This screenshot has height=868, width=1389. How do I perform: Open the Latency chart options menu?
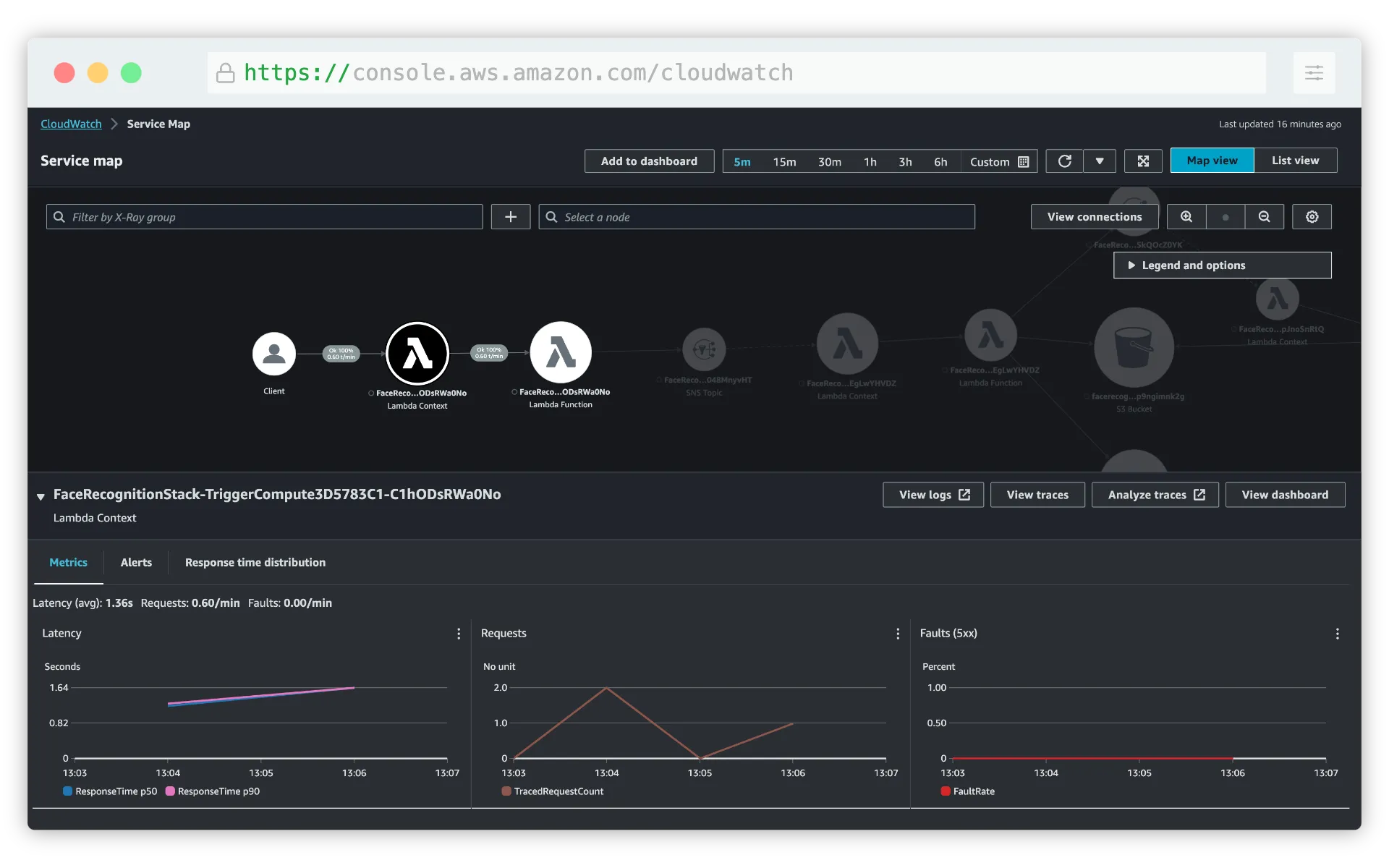click(x=459, y=634)
